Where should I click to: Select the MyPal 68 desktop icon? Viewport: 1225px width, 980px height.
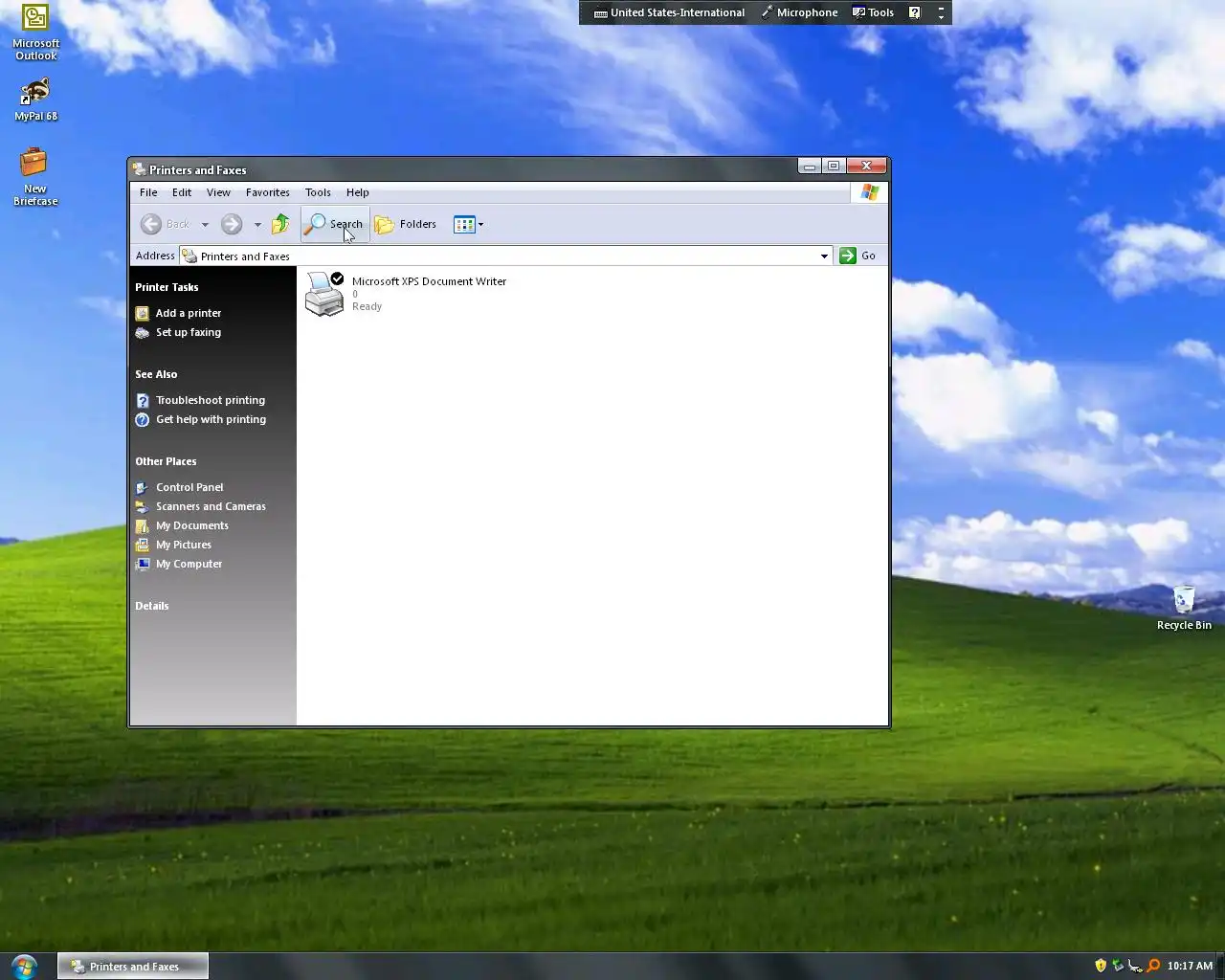point(35,100)
